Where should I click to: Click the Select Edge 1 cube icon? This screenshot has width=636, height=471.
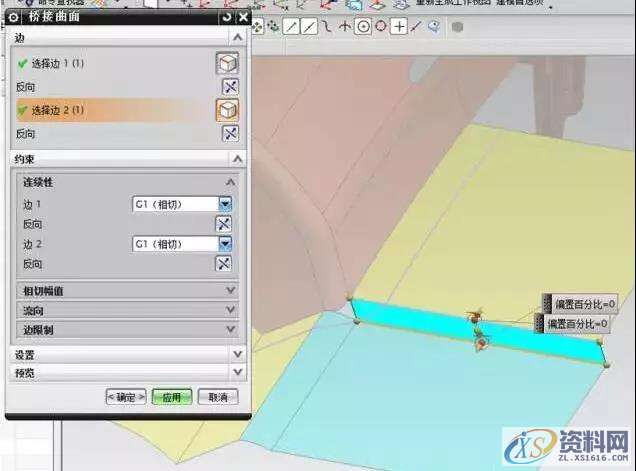228,64
